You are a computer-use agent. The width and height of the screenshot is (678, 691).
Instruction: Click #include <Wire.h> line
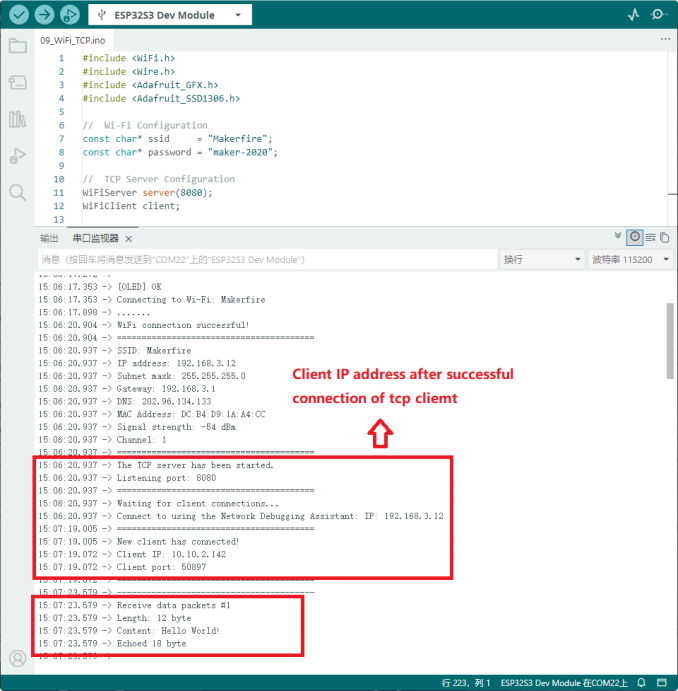(x=129, y=71)
